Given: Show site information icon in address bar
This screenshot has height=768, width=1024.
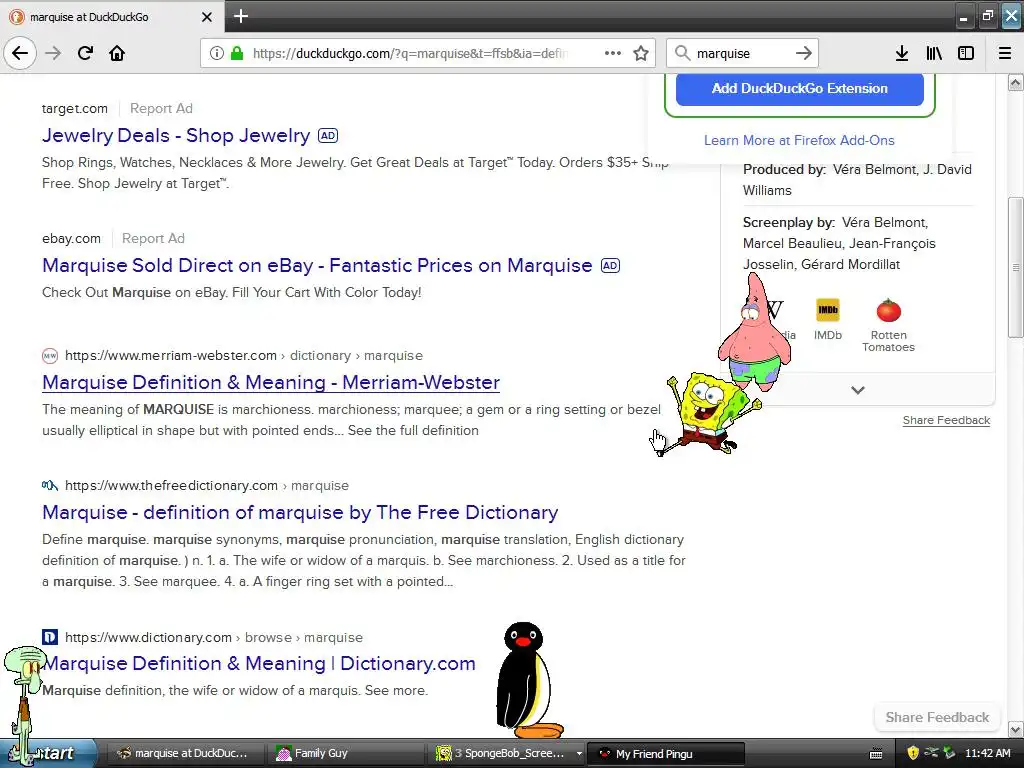Looking at the screenshot, I should click(216, 53).
